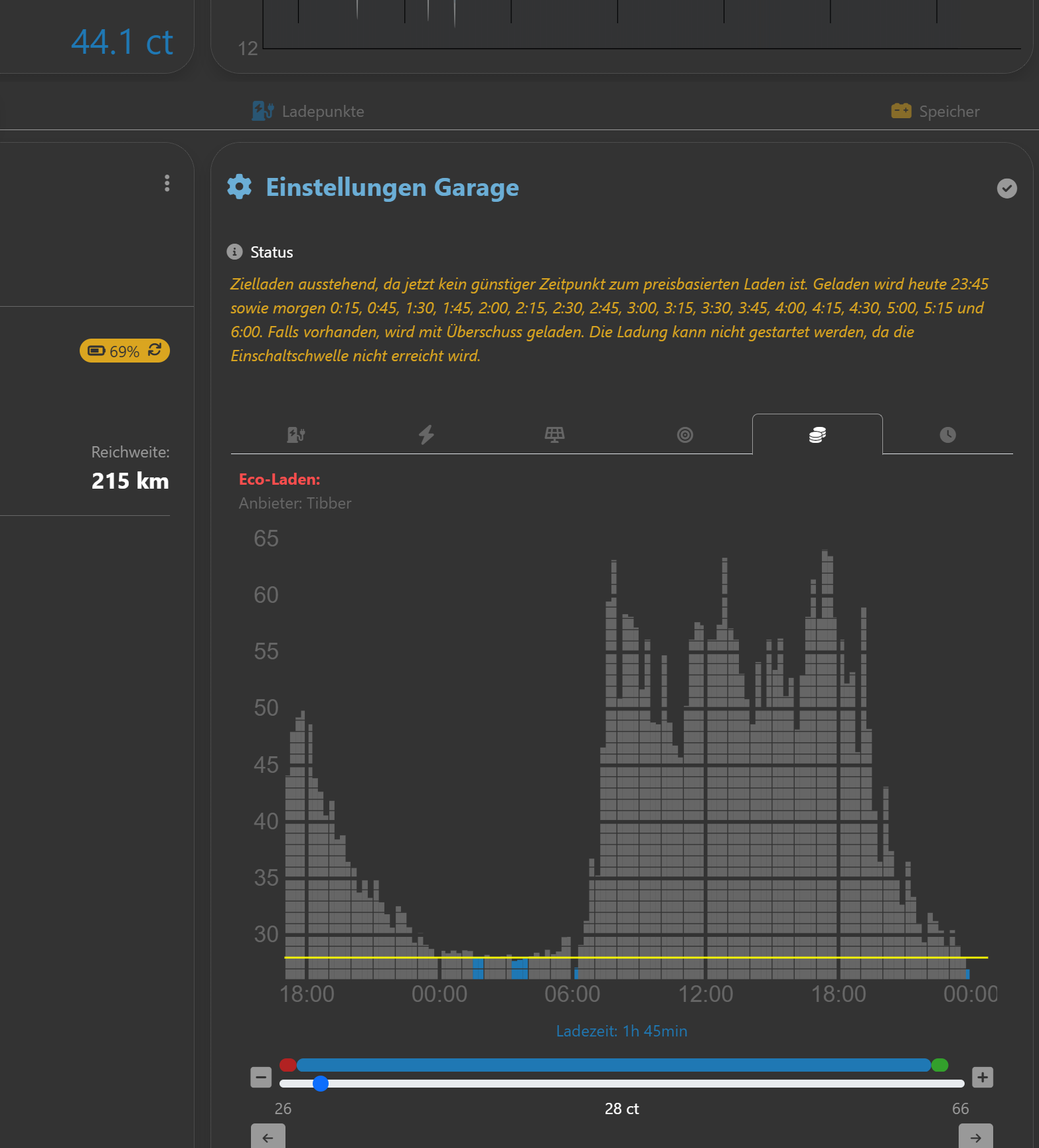Click the blue price limit slider thumb

[321, 1084]
